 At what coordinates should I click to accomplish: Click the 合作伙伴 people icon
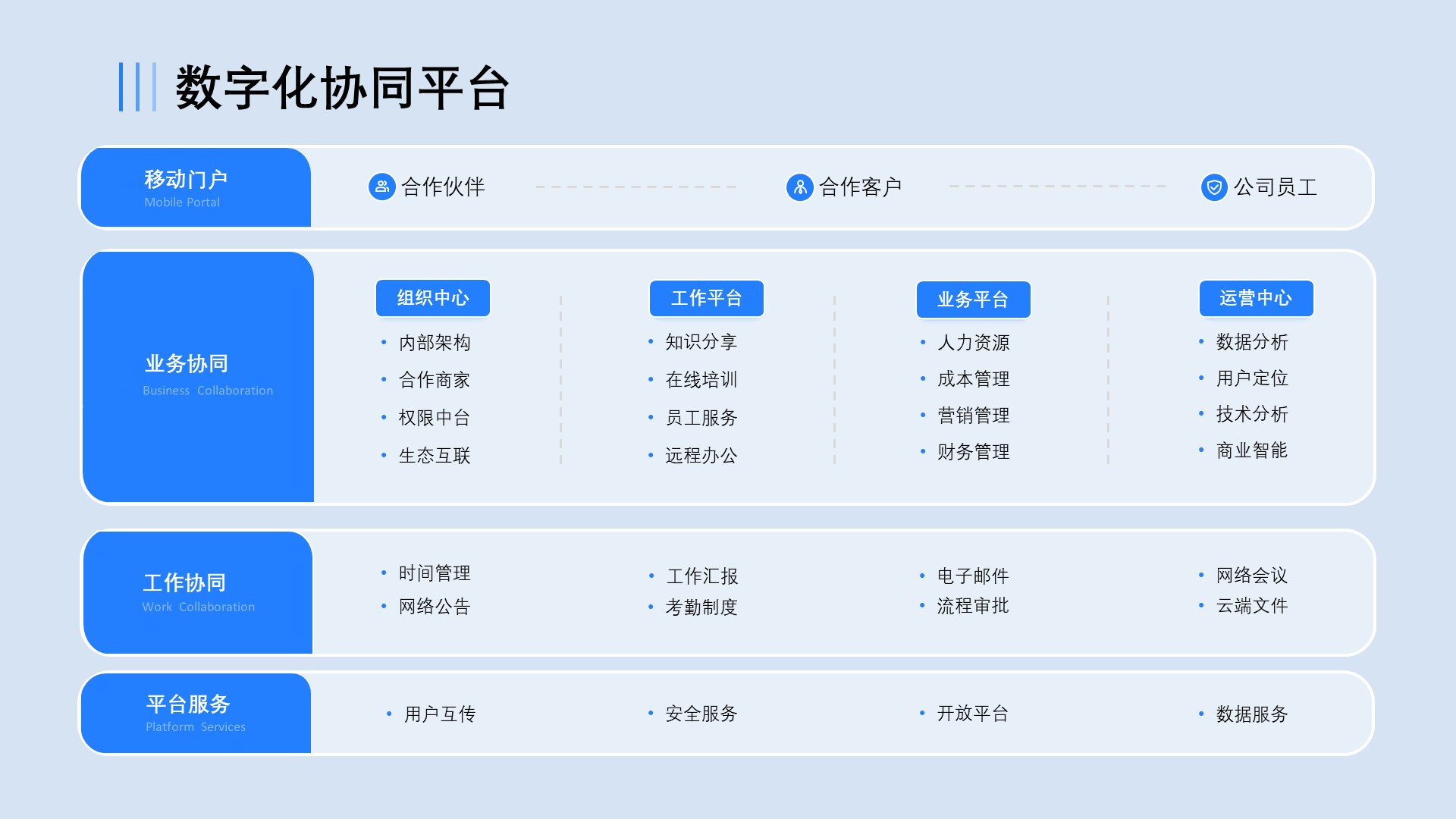click(381, 187)
